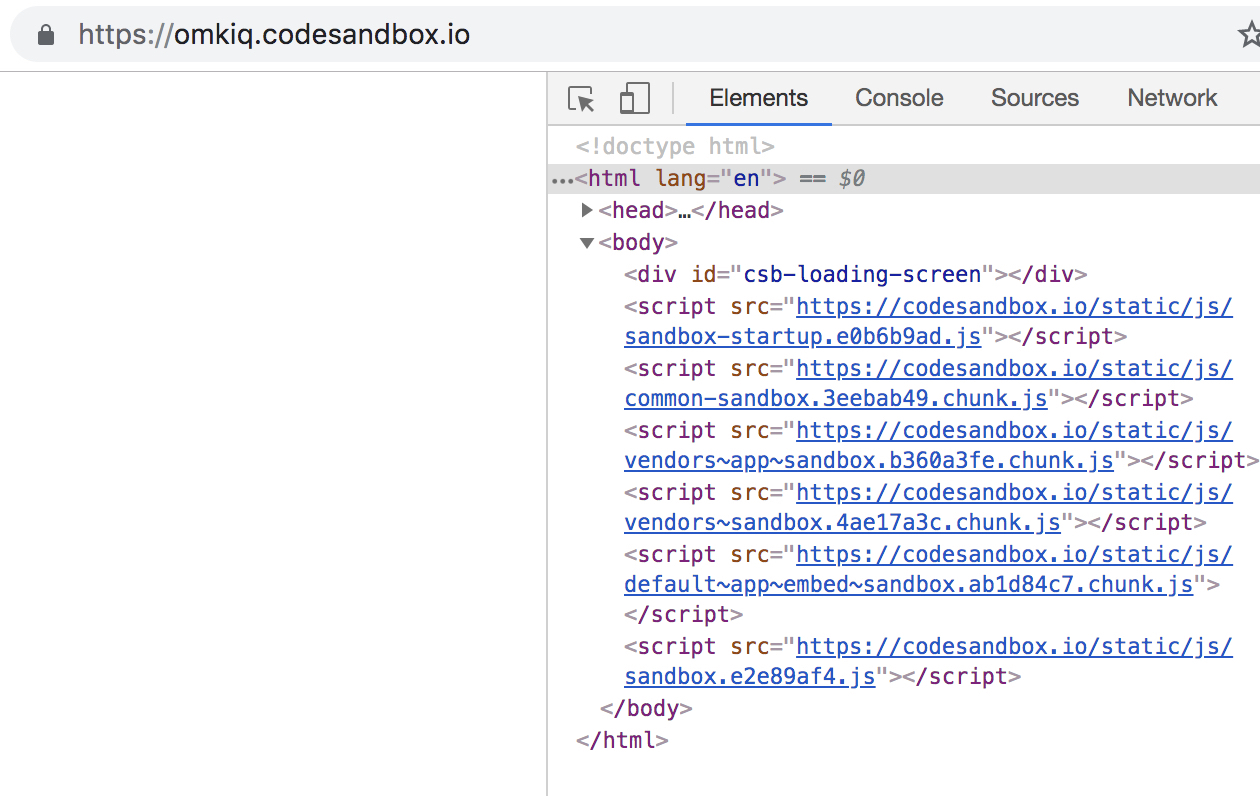Select the closing html tag
Image resolution: width=1260 pixels, height=796 pixels.
(622, 740)
